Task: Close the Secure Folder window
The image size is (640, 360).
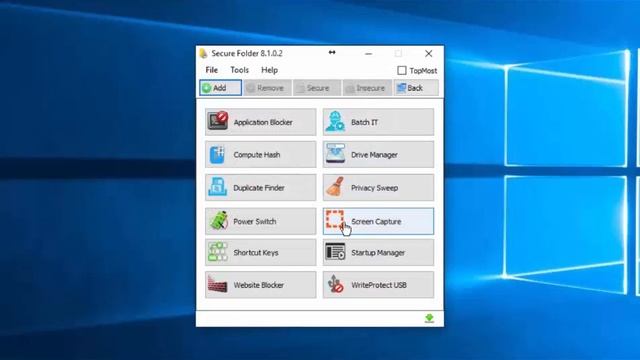Action: [x=429, y=53]
